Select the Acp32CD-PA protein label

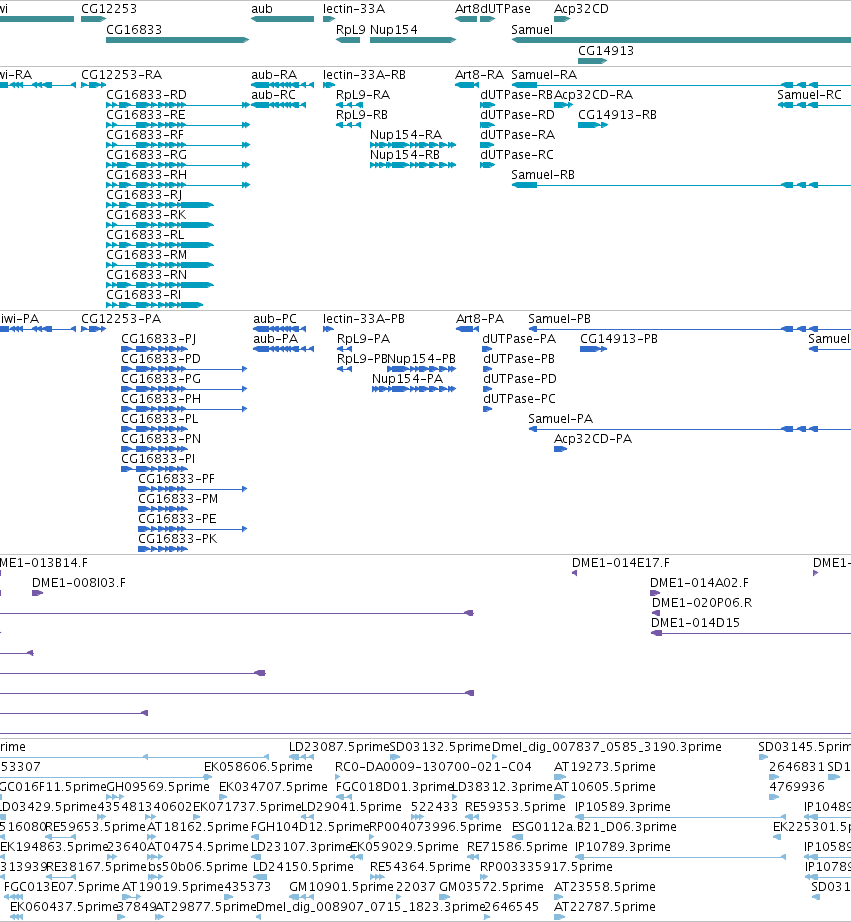pos(593,439)
